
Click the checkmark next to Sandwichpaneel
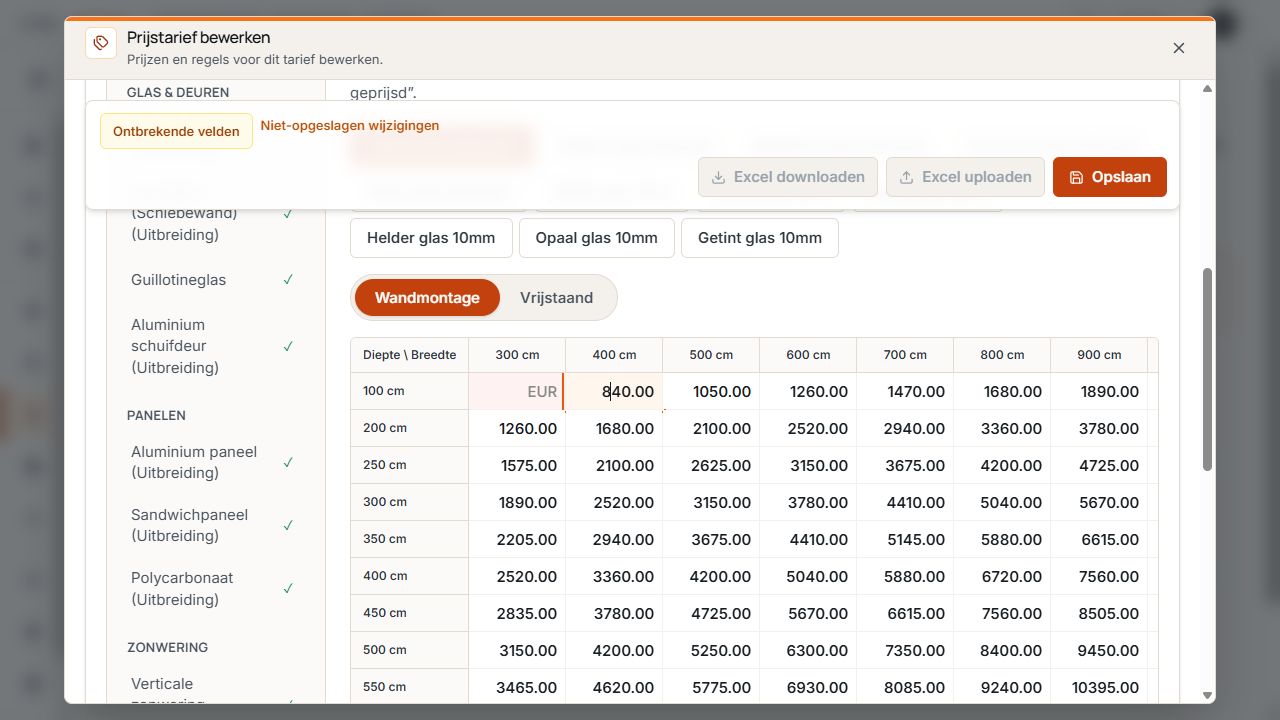pyautogui.click(x=288, y=525)
